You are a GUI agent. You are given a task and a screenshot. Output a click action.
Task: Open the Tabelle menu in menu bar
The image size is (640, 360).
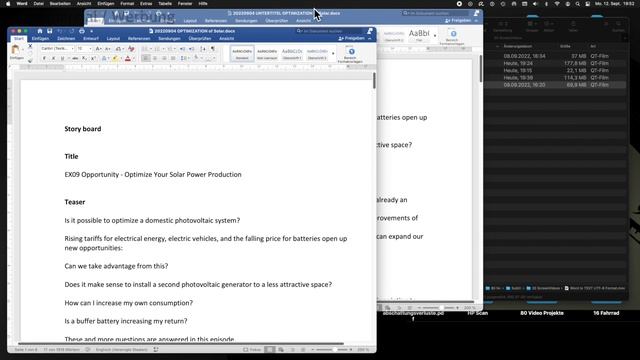click(x=165, y=3)
